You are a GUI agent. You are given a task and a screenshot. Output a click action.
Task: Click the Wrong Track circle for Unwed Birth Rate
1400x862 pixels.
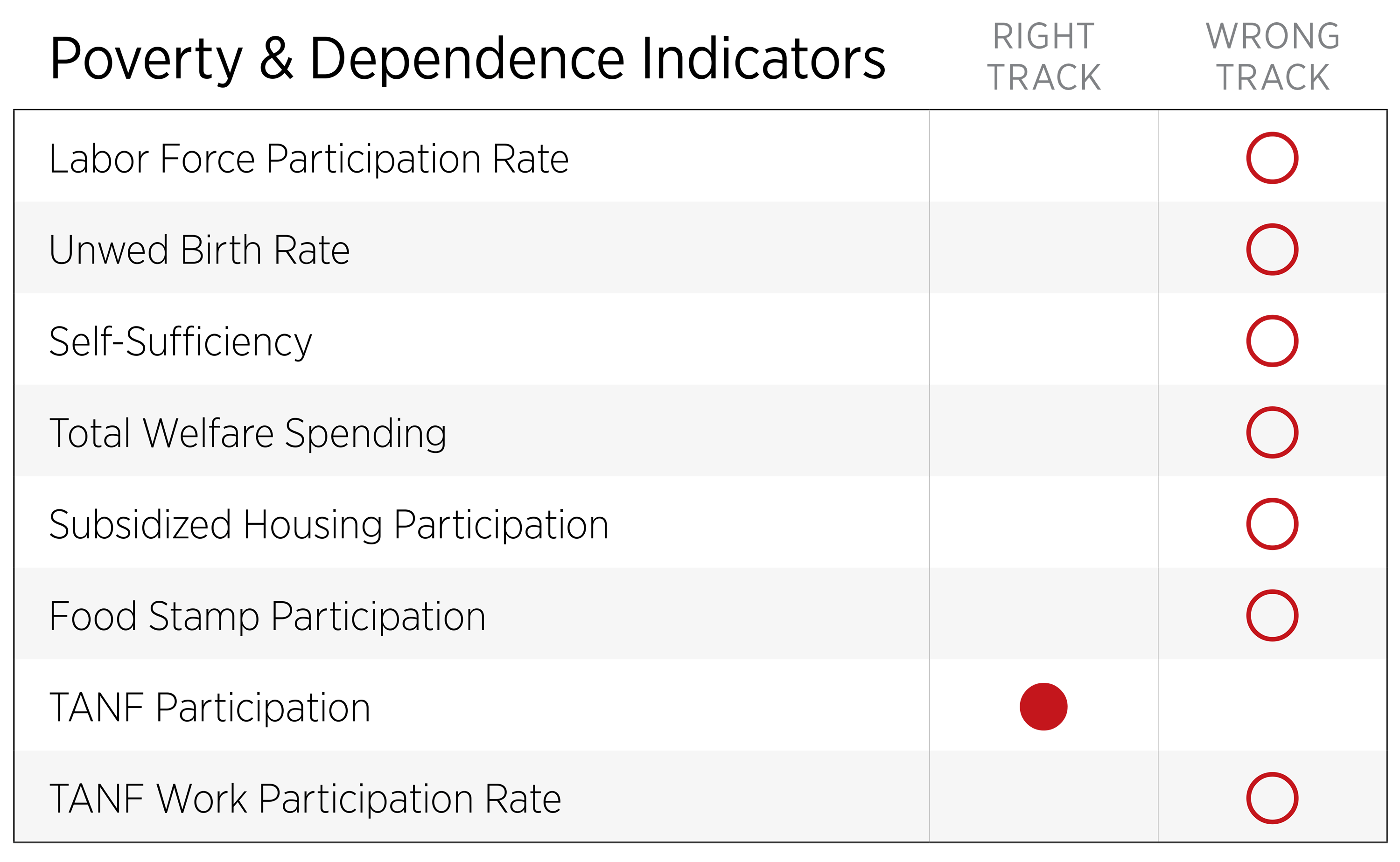tap(1272, 249)
